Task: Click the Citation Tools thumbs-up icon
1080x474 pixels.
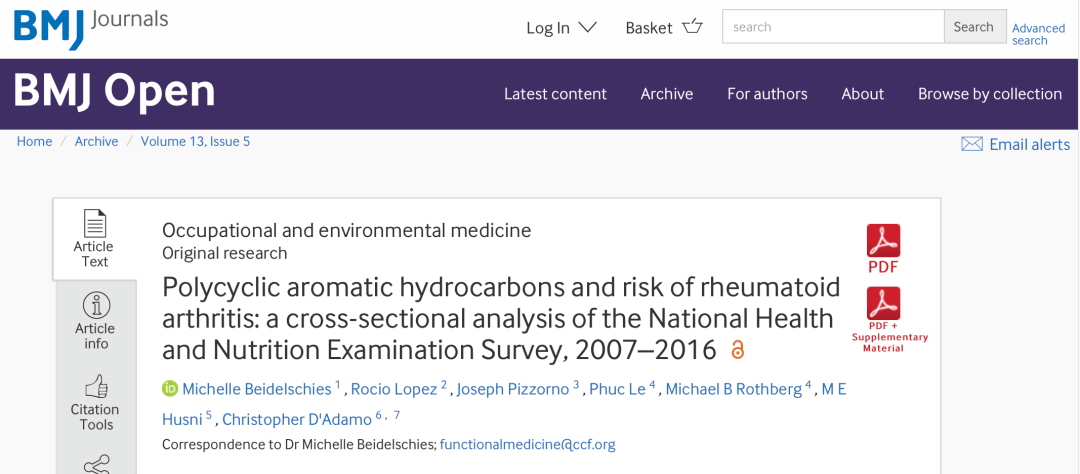Action: coord(96,386)
